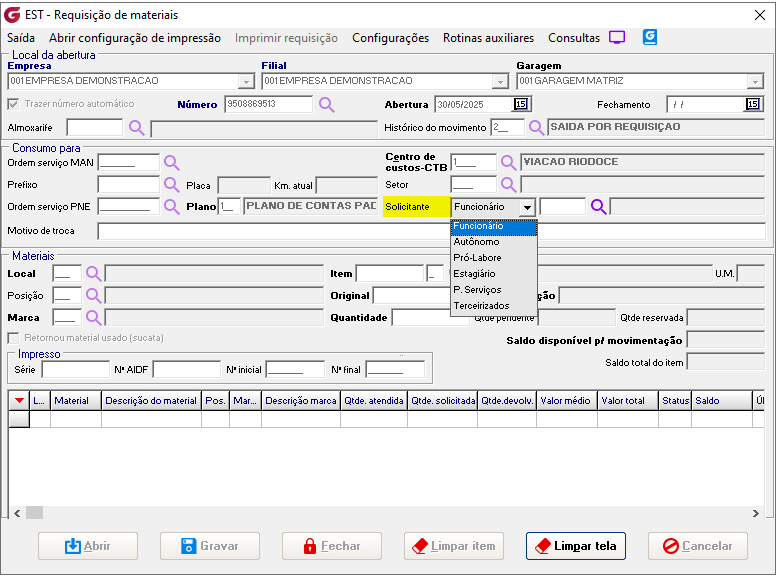Click the purple monitor icon in menu bar

(x=617, y=38)
